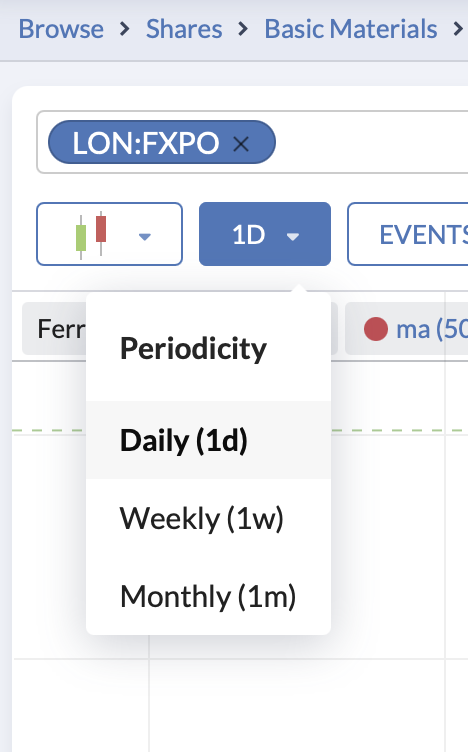Click chevron after Basic Materials

(x=458, y=29)
